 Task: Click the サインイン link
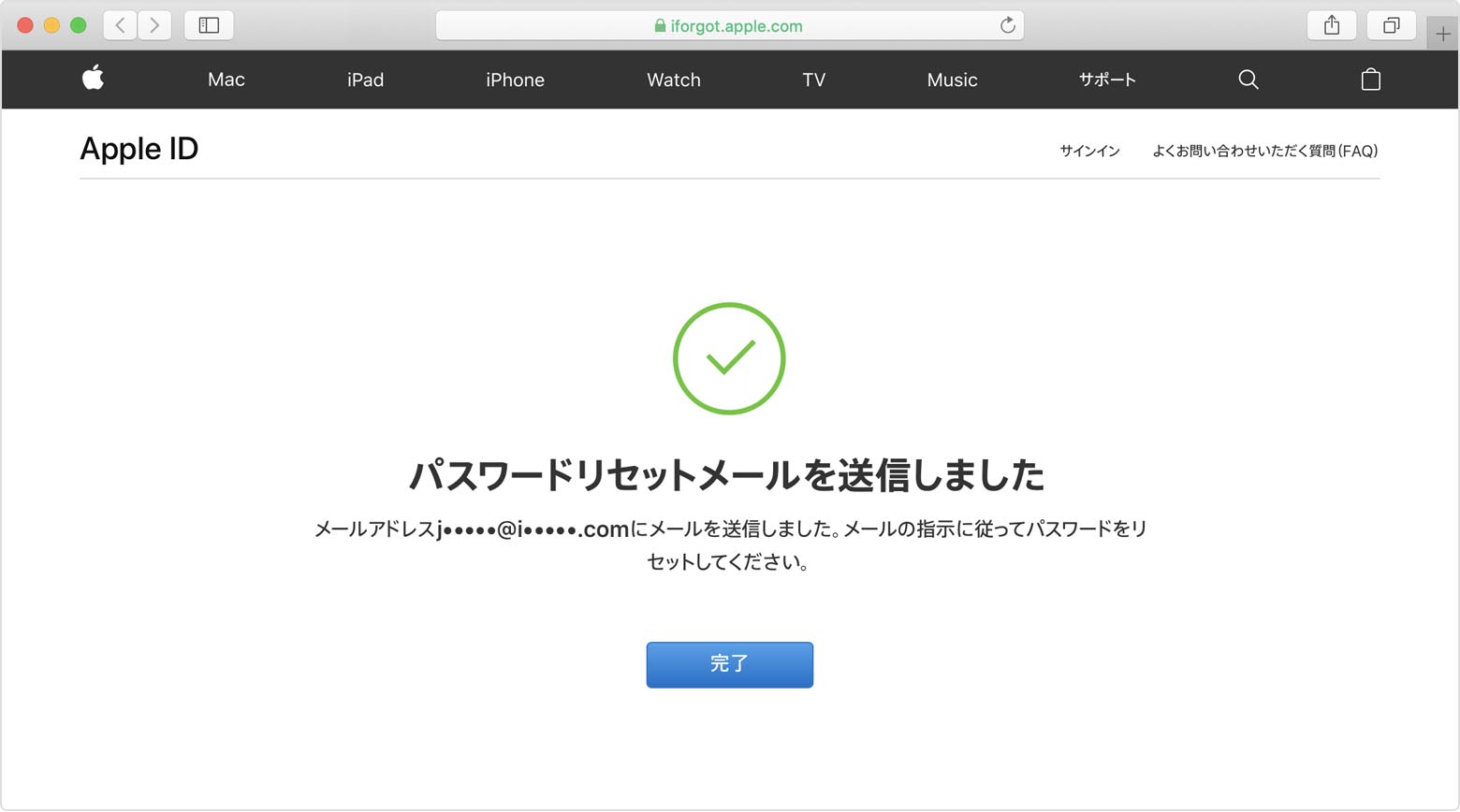pos(1089,151)
